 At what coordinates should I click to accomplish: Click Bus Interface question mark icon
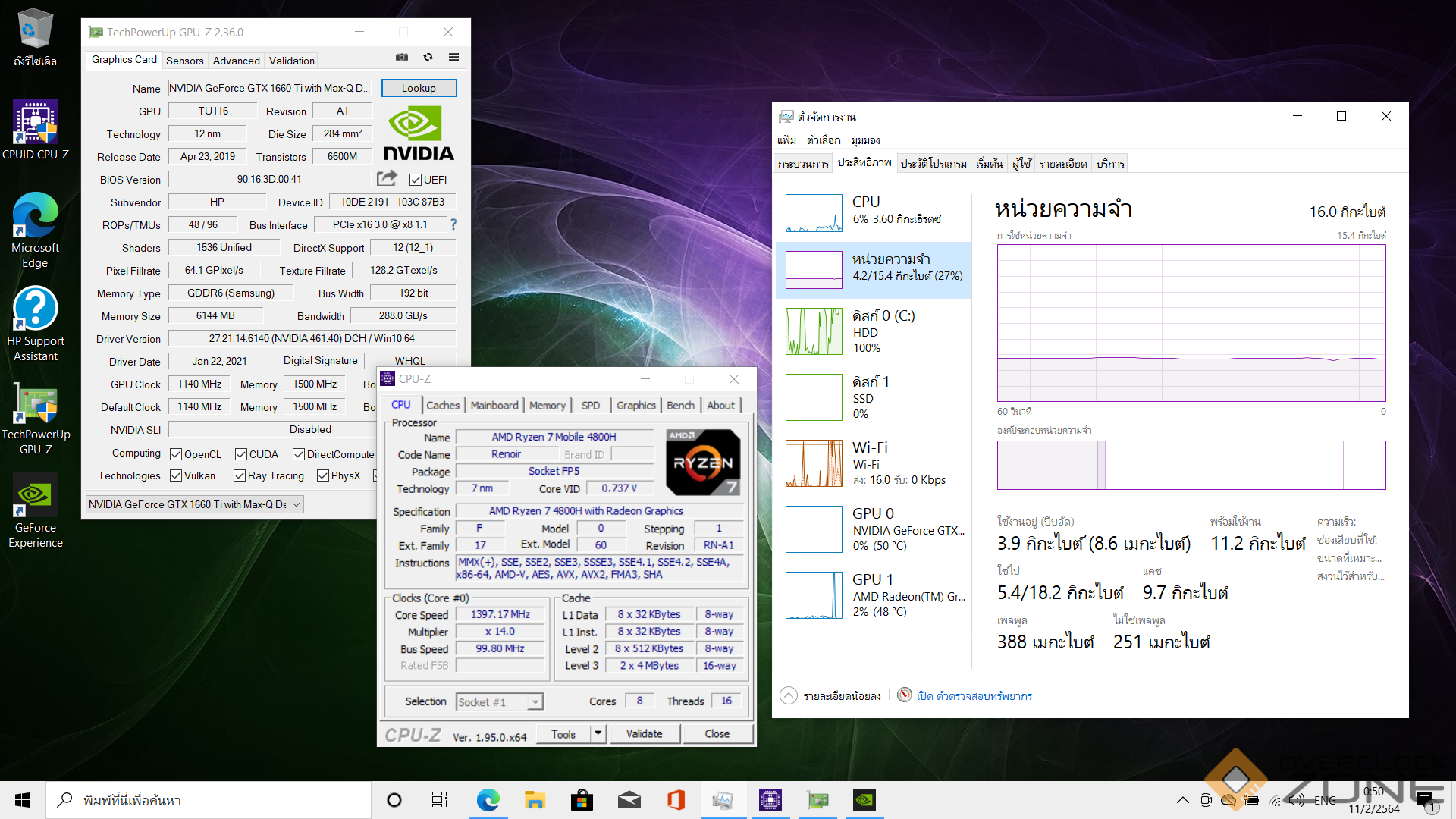point(453,224)
